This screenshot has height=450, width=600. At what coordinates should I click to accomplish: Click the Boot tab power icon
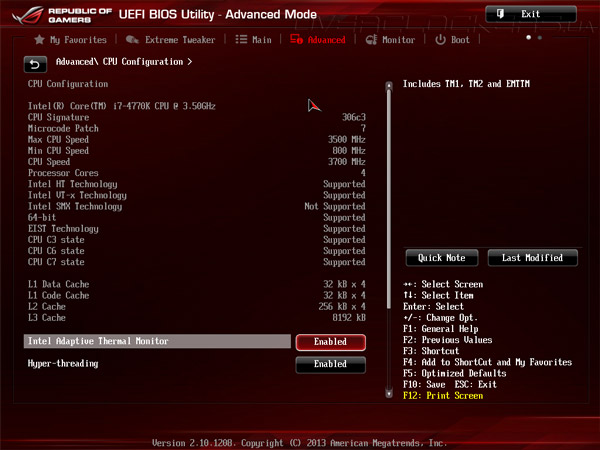(440, 40)
